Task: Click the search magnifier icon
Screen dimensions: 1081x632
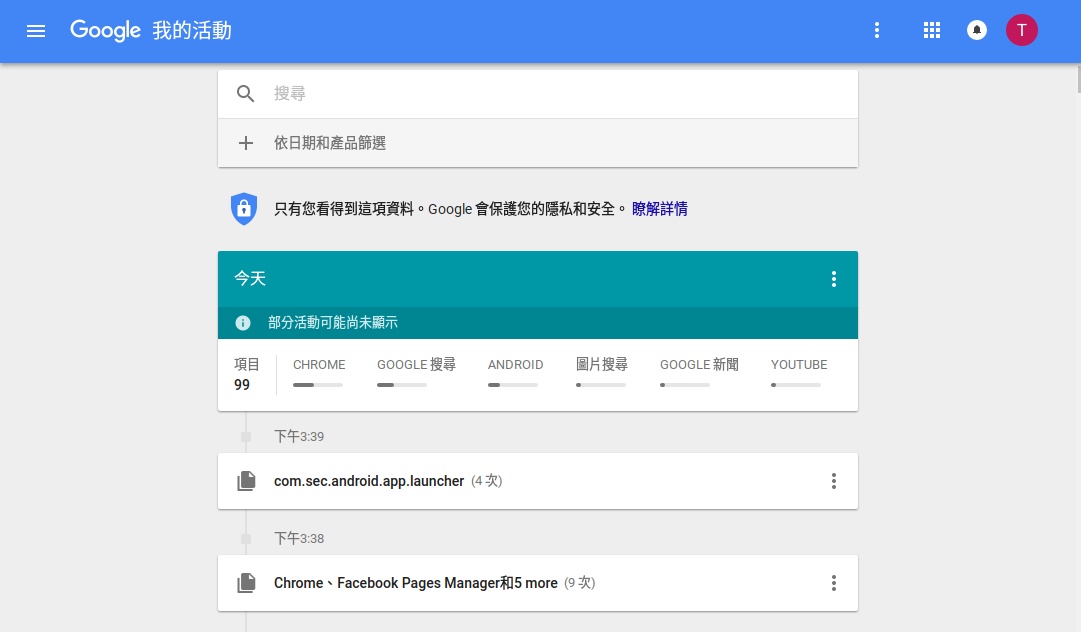Action: 246,94
